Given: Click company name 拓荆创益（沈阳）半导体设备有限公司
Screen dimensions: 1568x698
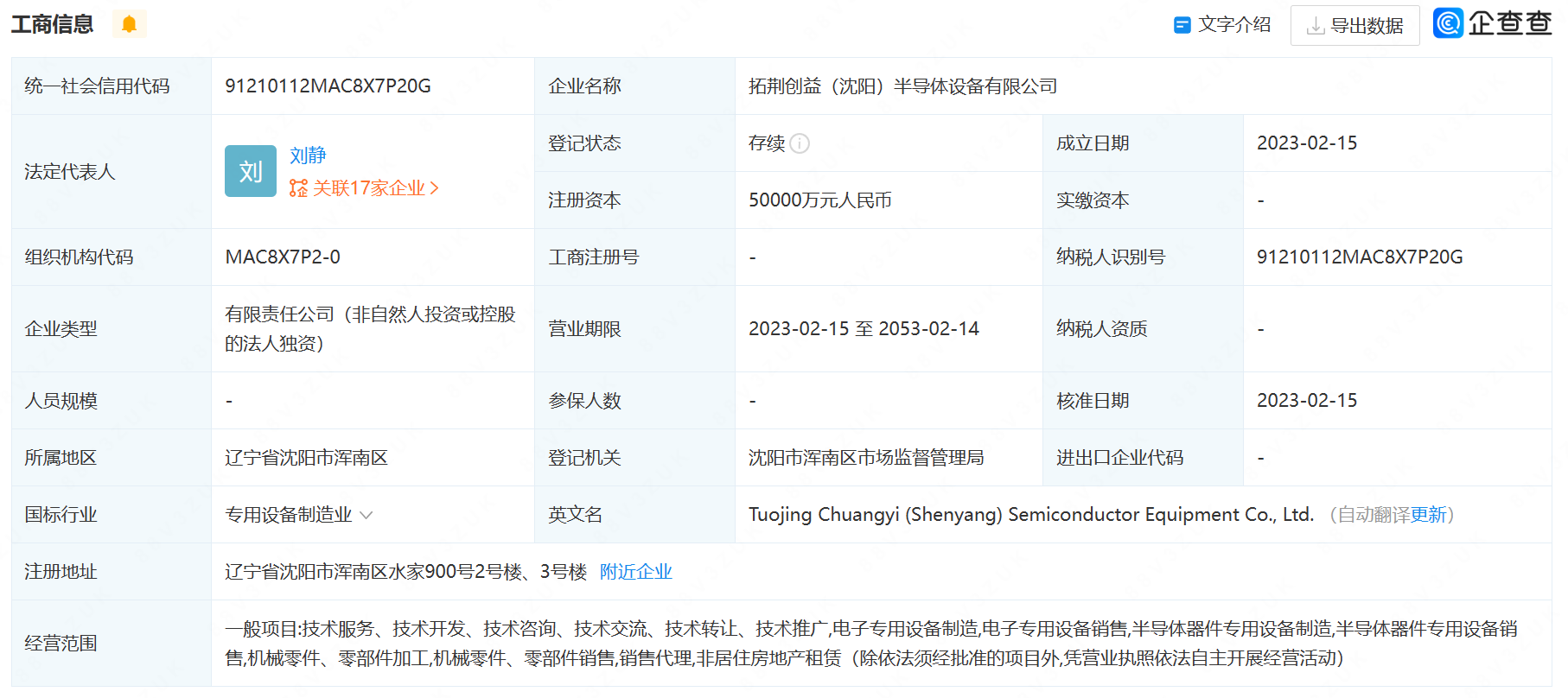Looking at the screenshot, I should tap(902, 86).
